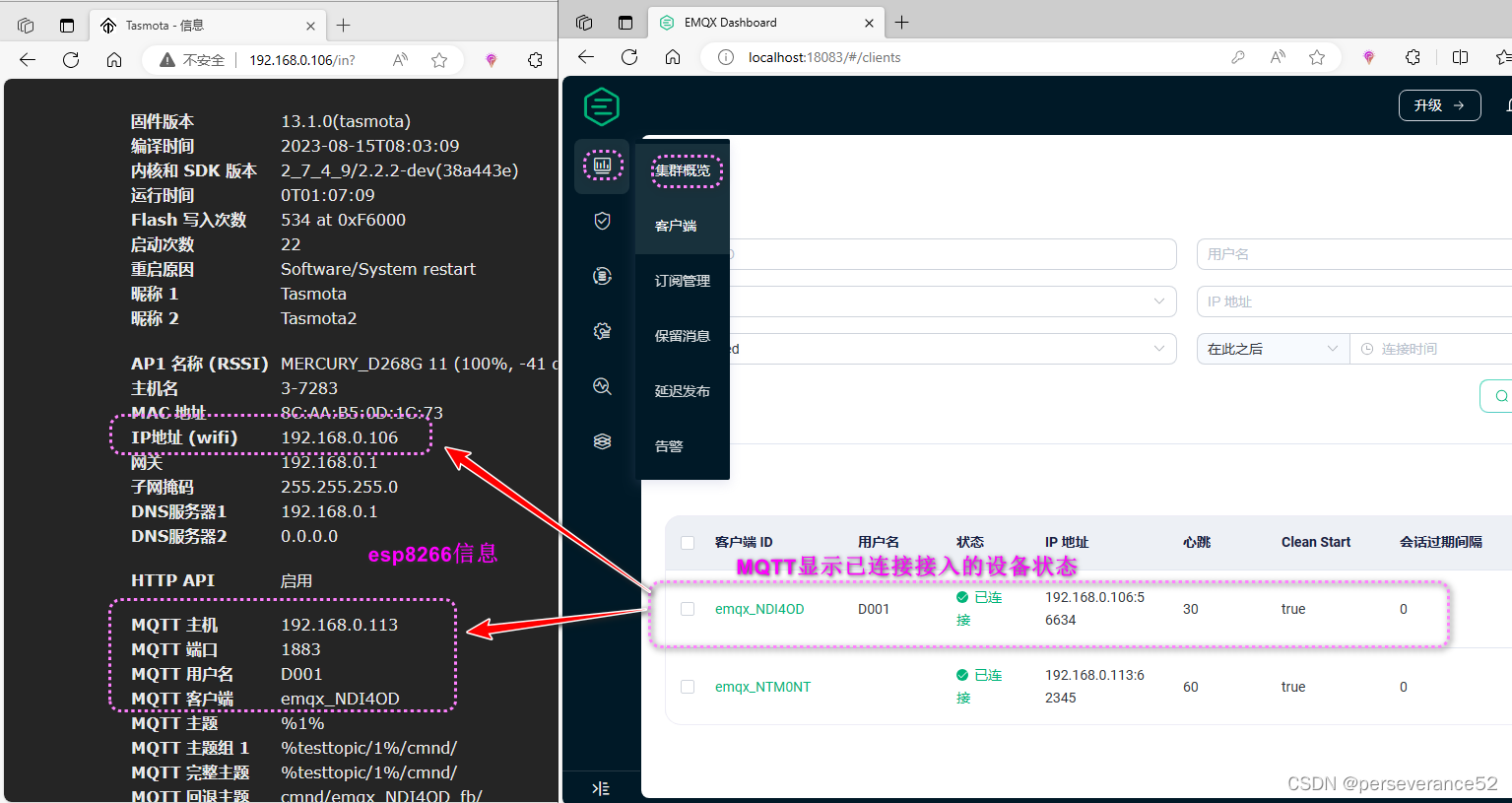This screenshot has width=1512, height=803.
Task: Close the Tasmota - 信息 tab
Action: pyautogui.click(x=311, y=26)
